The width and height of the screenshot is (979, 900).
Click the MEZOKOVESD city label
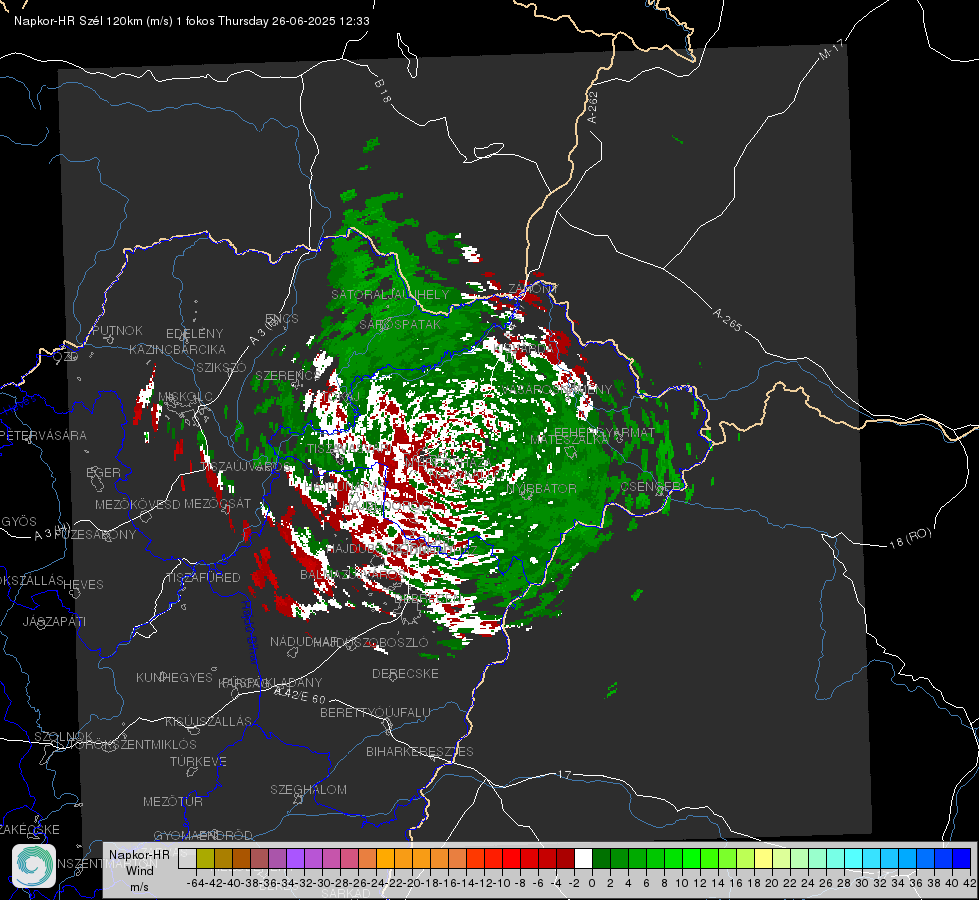pyautogui.click(x=137, y=504)
